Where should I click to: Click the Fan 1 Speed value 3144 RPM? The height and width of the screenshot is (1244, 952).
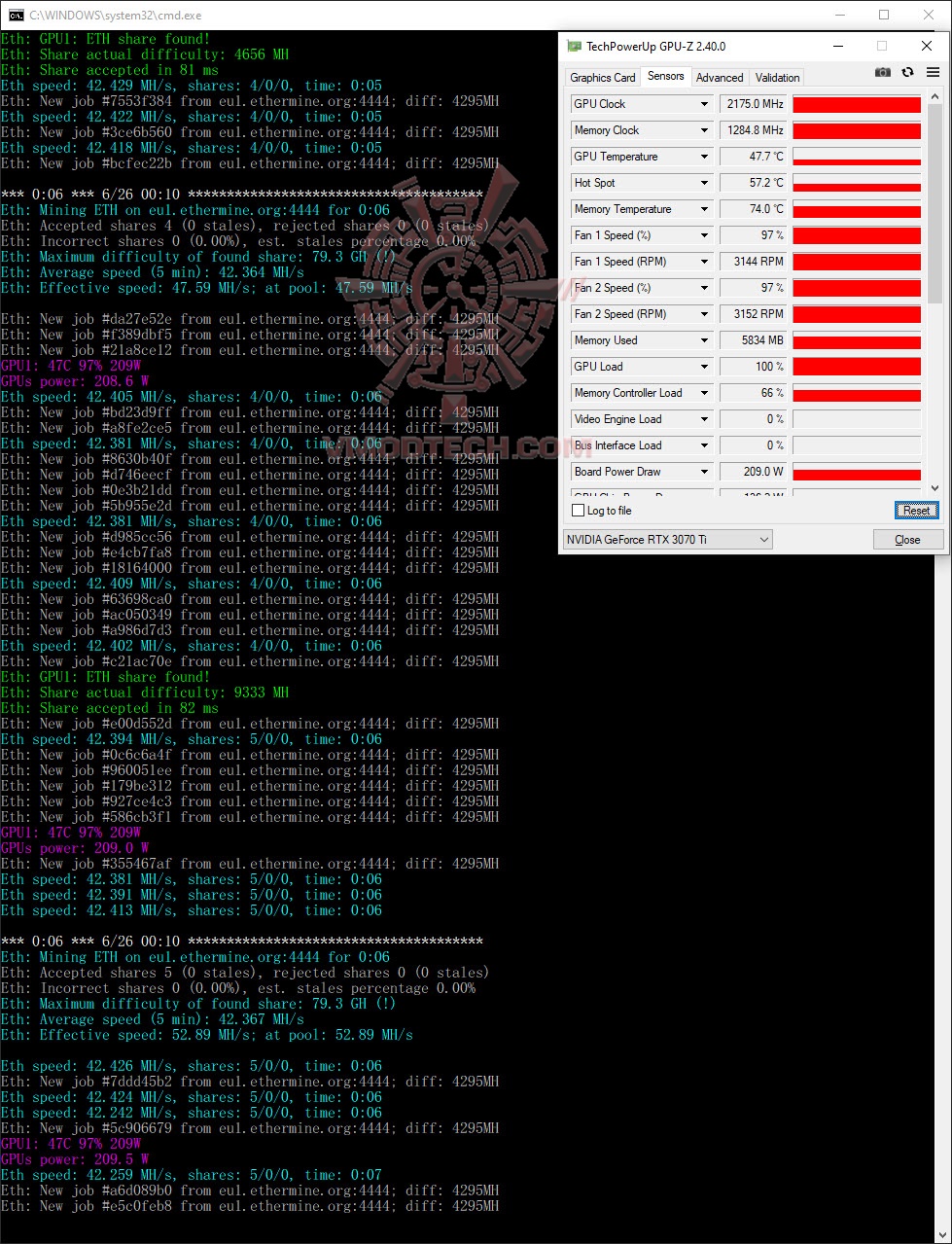pyautogui.click(x=754, y=262)
